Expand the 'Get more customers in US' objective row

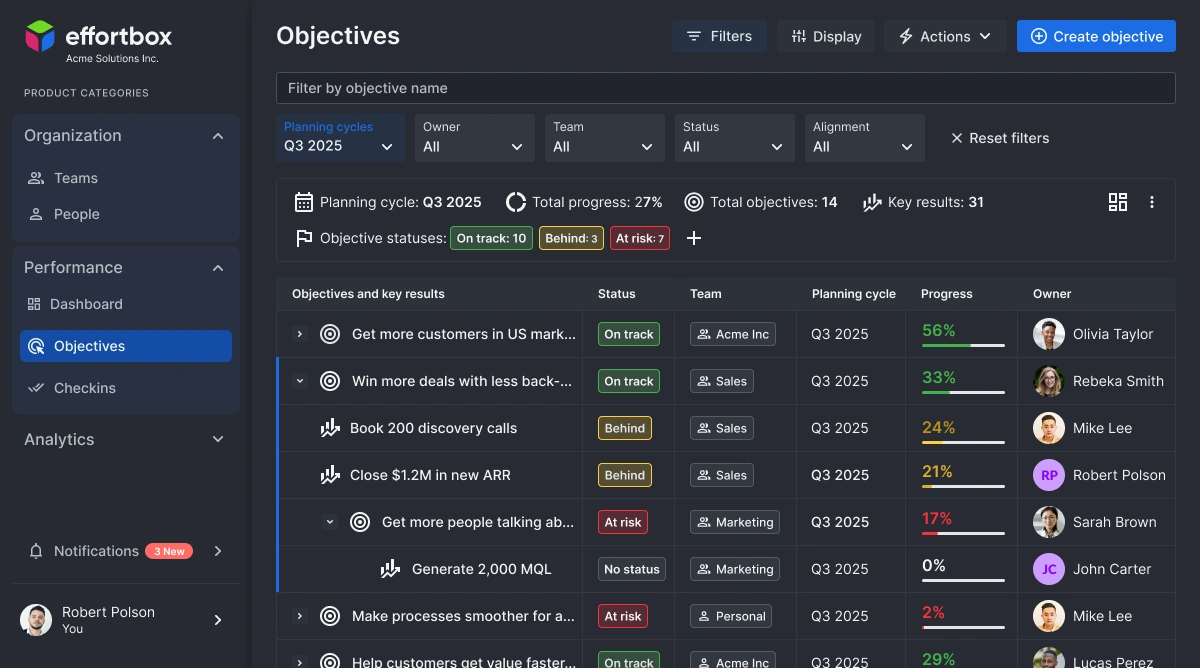[300, 334]
